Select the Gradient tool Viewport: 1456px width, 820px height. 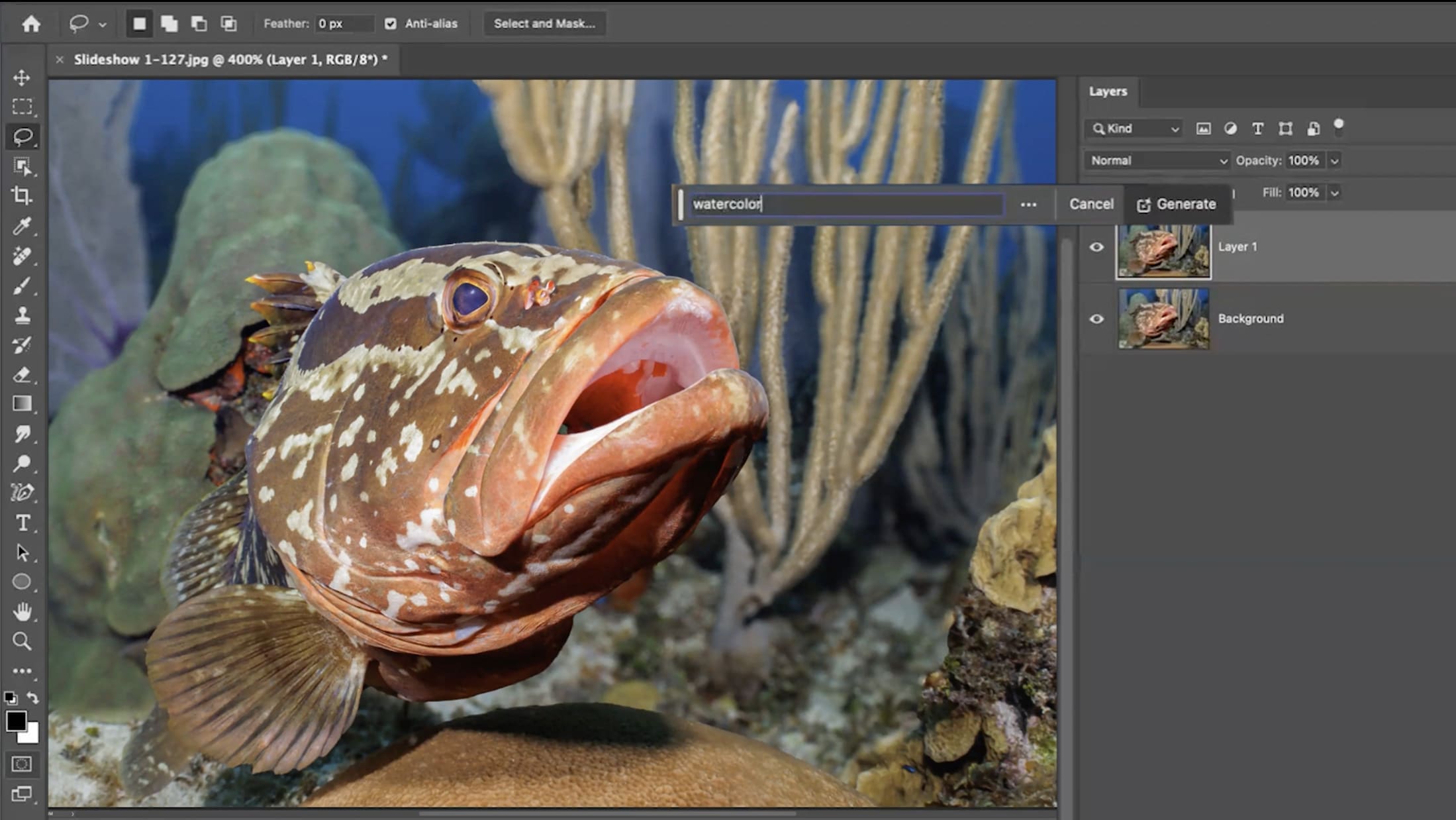point(22,403)
